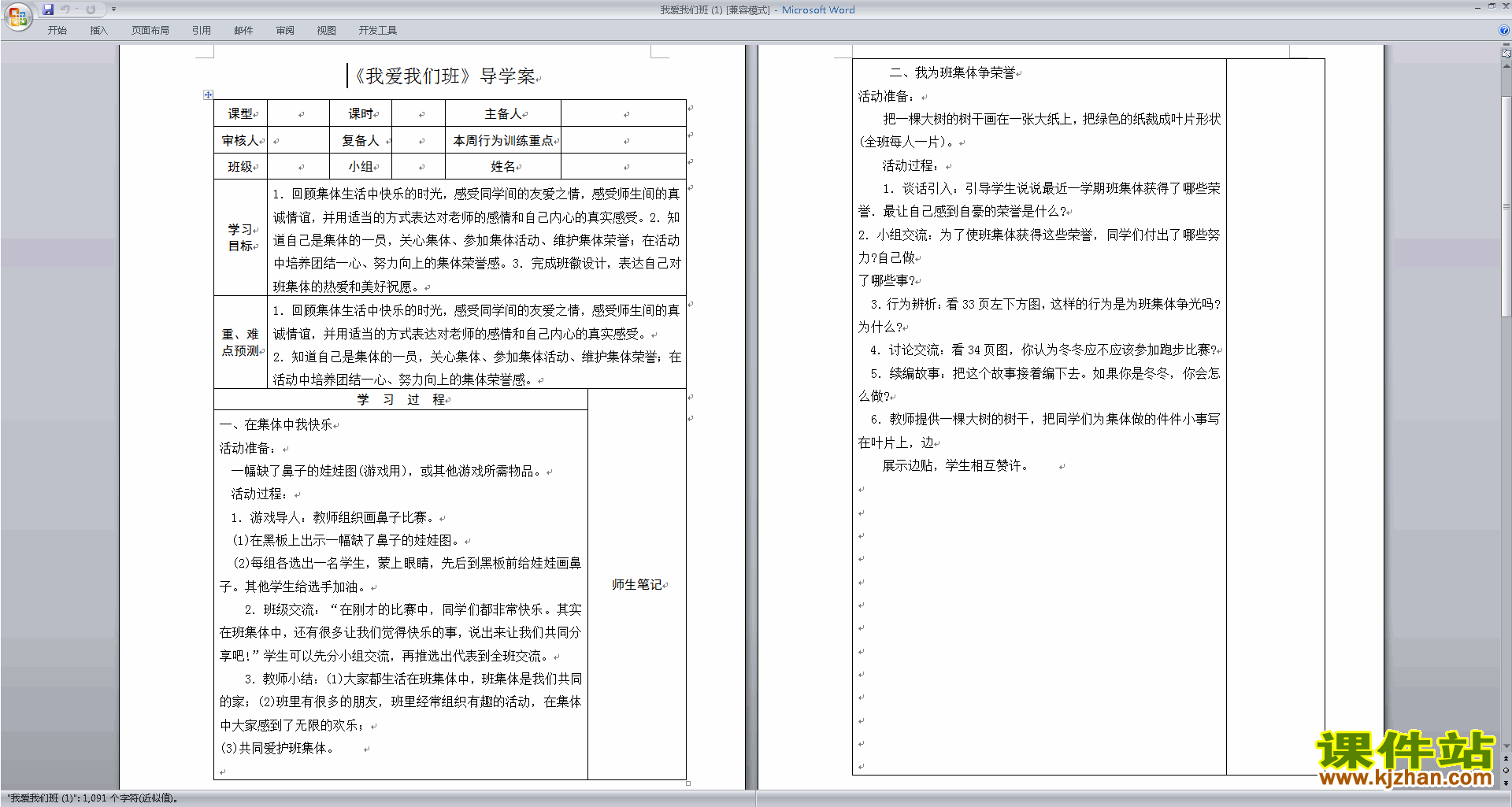1512x807 pixels.
Task: Switch to the 视图 tab
Action: (x=326, y=30)
